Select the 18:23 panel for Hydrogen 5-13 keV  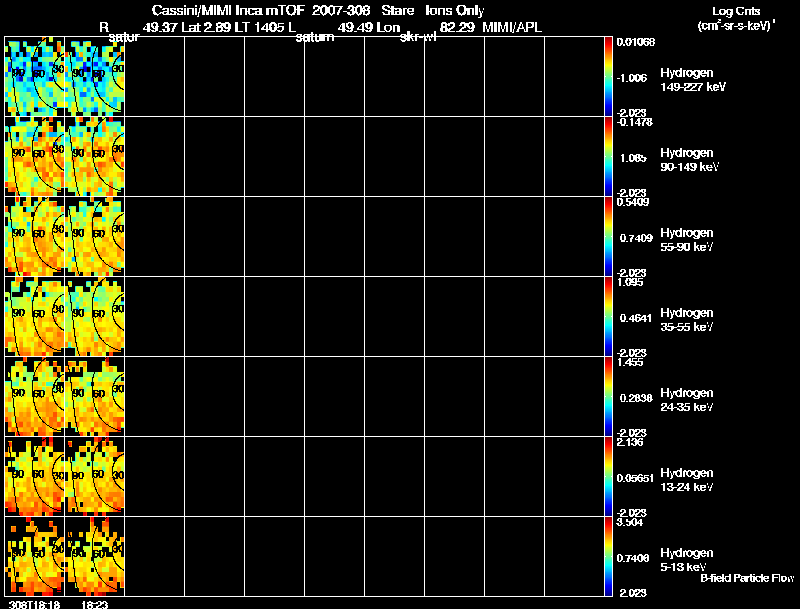(95, 556)
